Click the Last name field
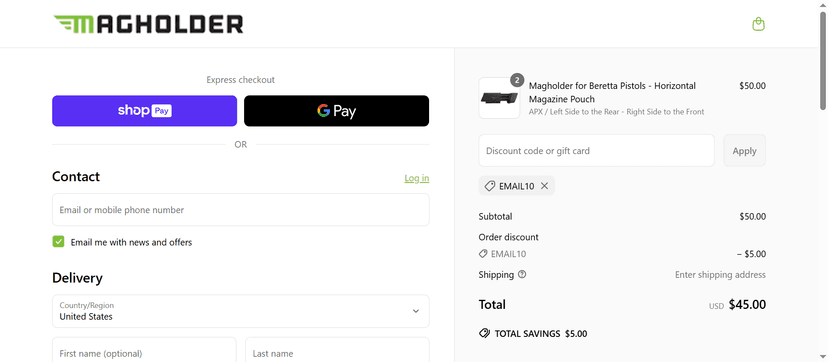This screenshot has height=362, width=828. click(337, 350)
